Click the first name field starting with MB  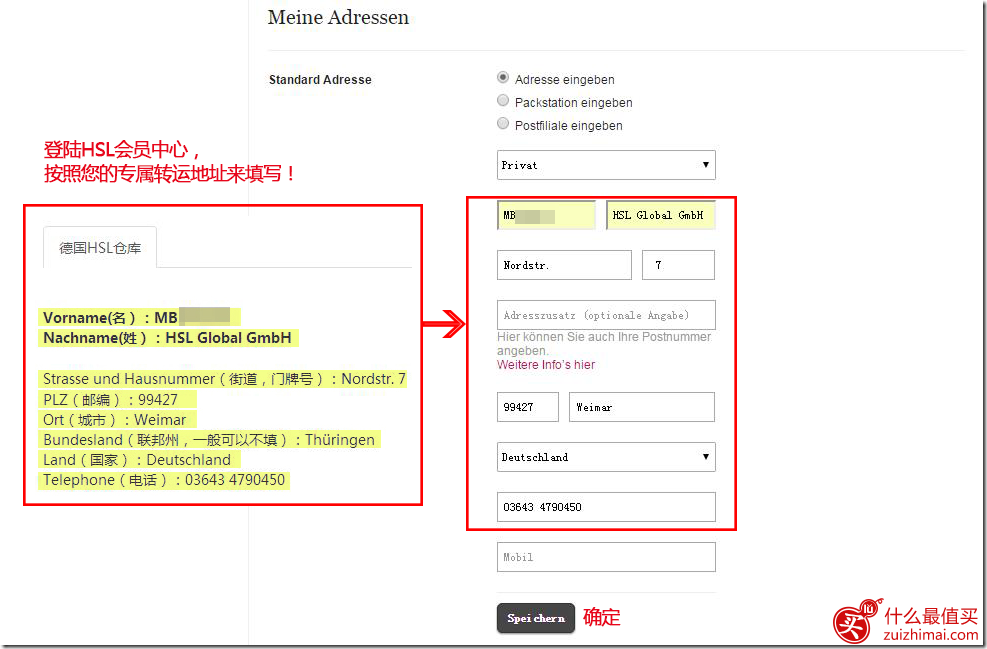tap(546, 215)
